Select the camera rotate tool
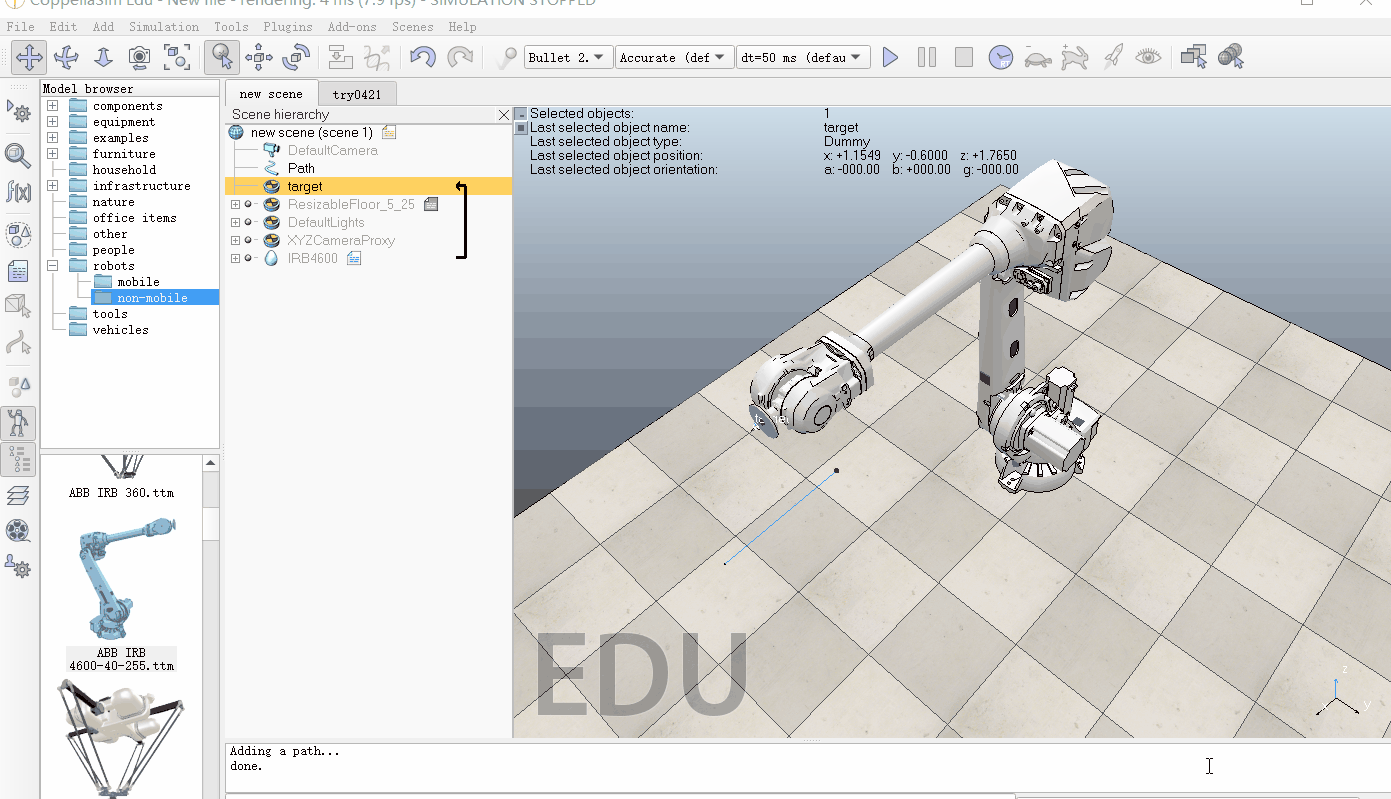 click(x=66, y=57)
